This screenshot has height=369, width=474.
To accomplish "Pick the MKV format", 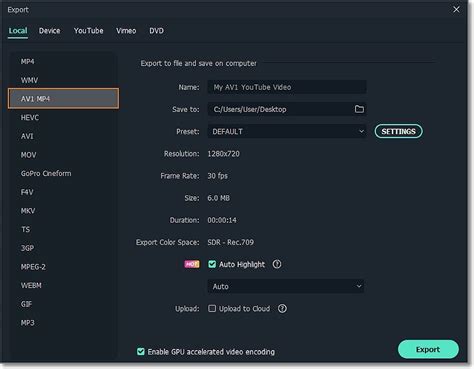I will [28, 211].
